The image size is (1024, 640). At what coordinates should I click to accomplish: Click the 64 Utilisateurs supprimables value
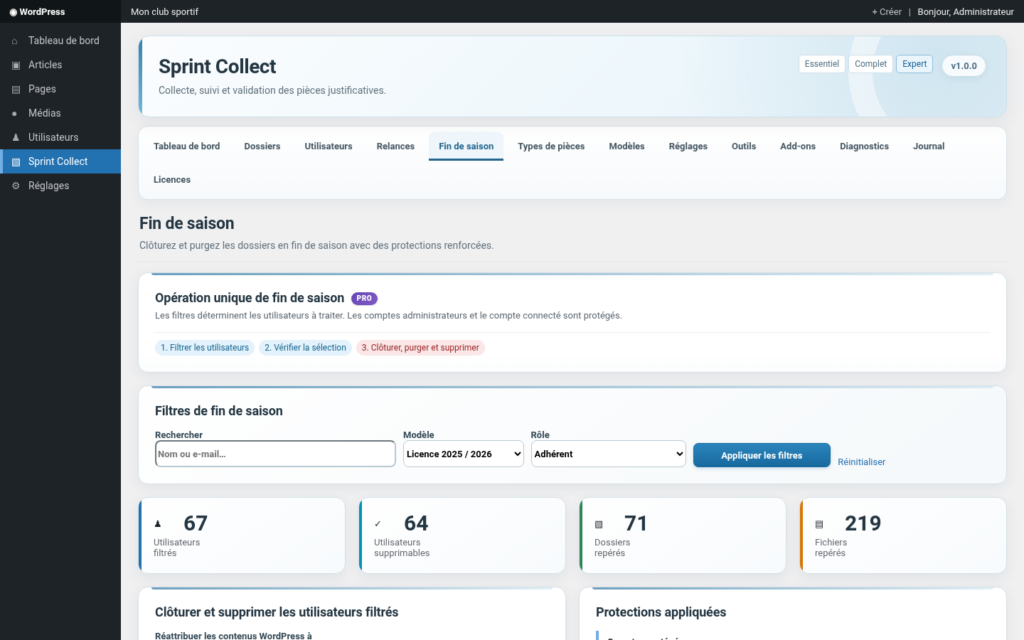click(x=416, y=523)
